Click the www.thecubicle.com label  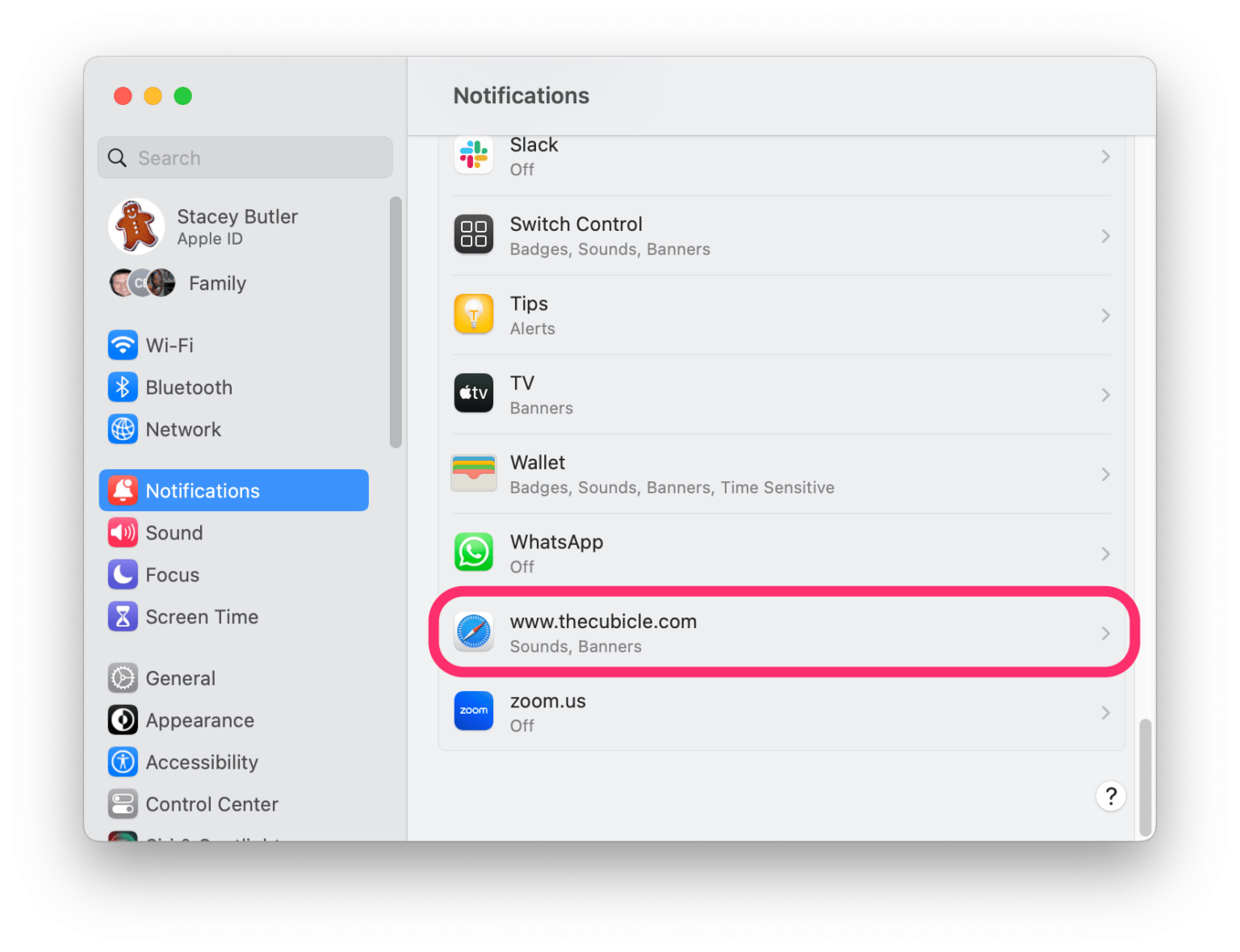604,622
